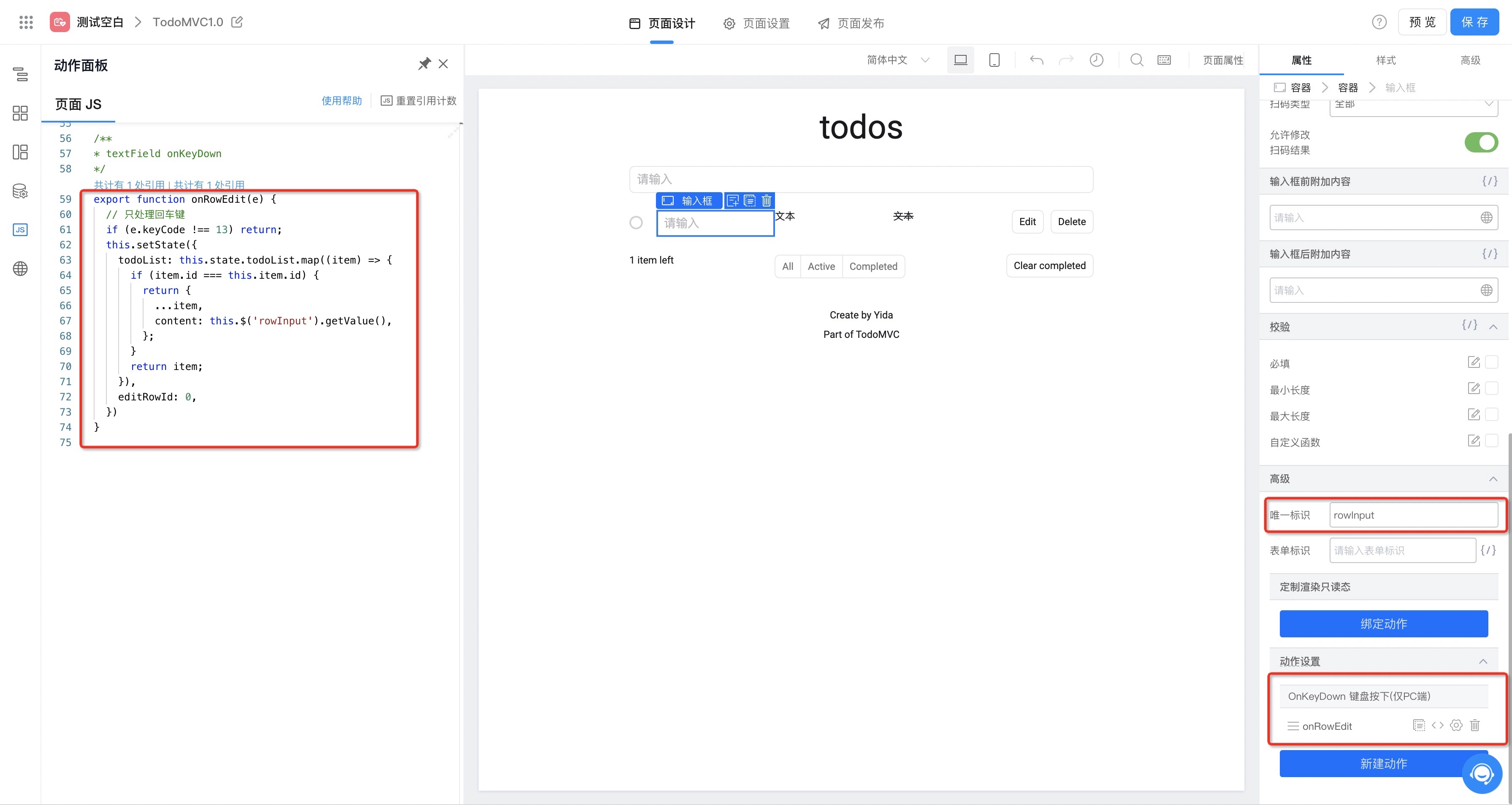Enable the 必填 validation checkbox

point(1491,362)
